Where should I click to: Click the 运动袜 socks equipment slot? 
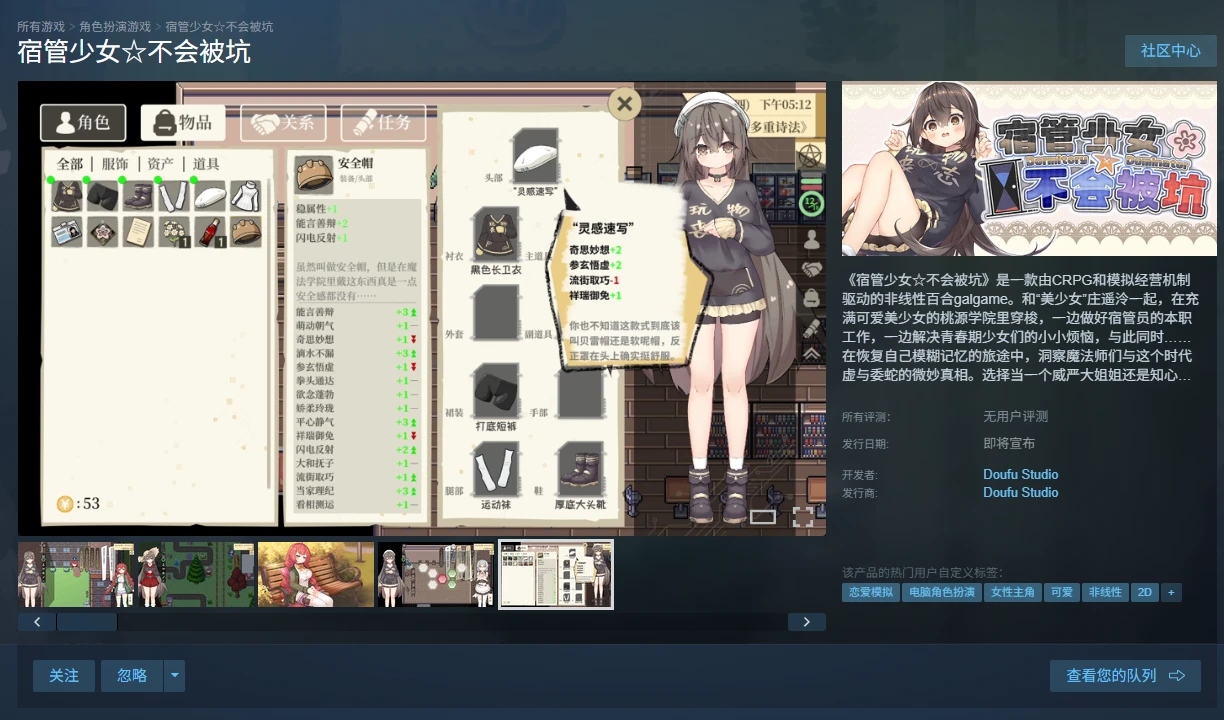496,469
